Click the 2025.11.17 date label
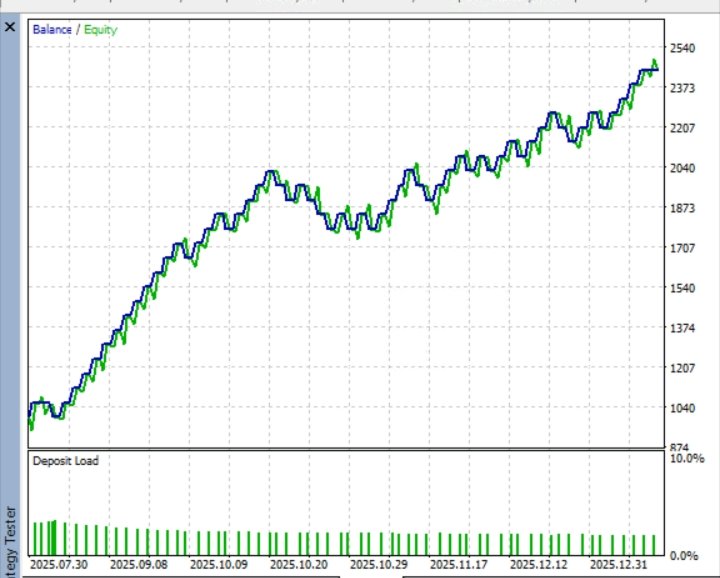Image resolution: width=720 pixels, height=578 pixels. (x=458, y=564)
